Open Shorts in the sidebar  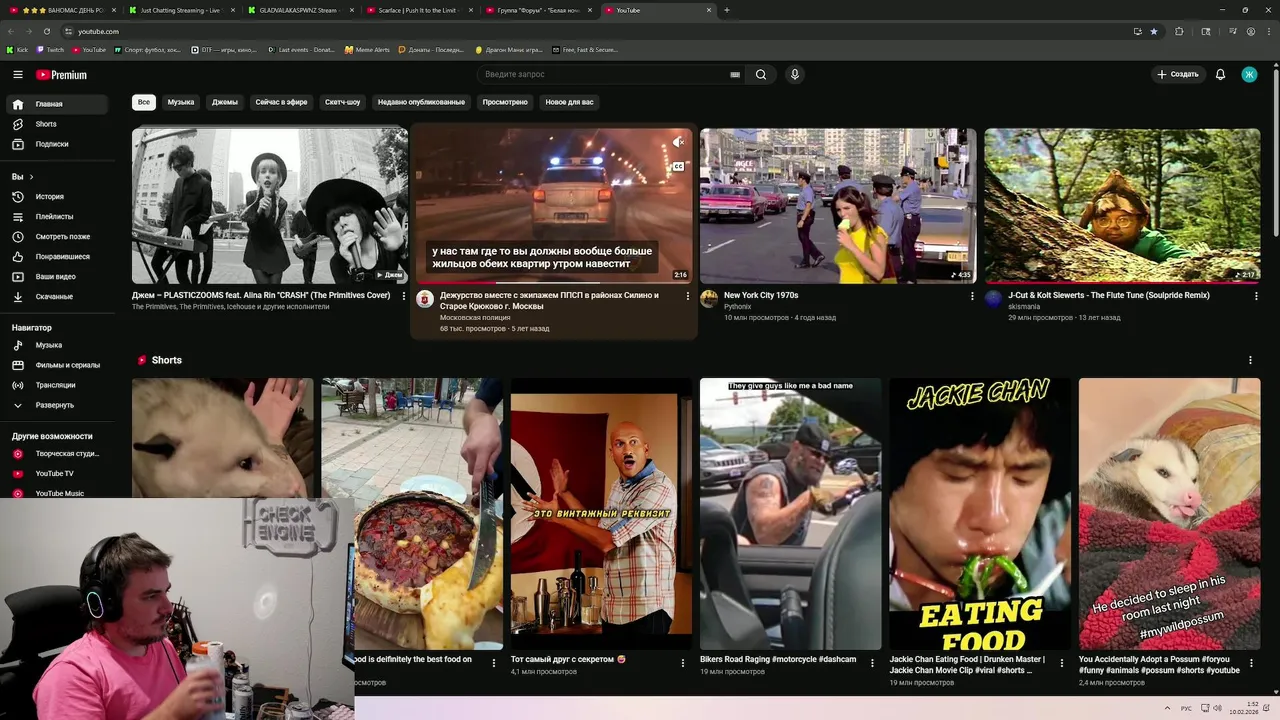[57, 124]
